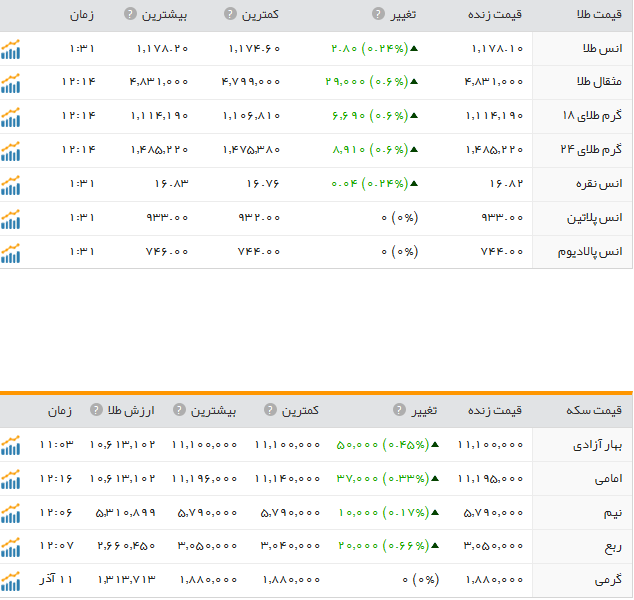Click time ۱۲:۰۷ in ربع row
The width and height of the screenshot is (634, 600).
click(57, 546)
